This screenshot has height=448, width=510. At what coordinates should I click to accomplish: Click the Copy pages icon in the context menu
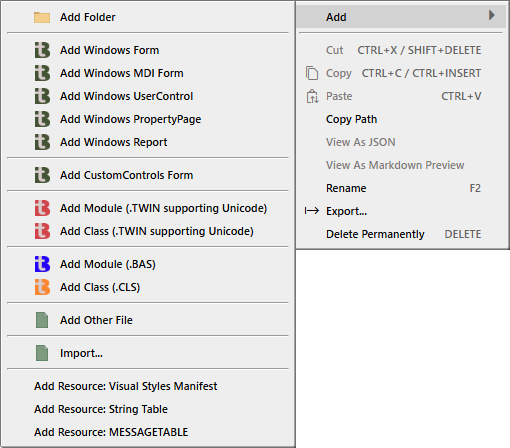tap(312, 73)
